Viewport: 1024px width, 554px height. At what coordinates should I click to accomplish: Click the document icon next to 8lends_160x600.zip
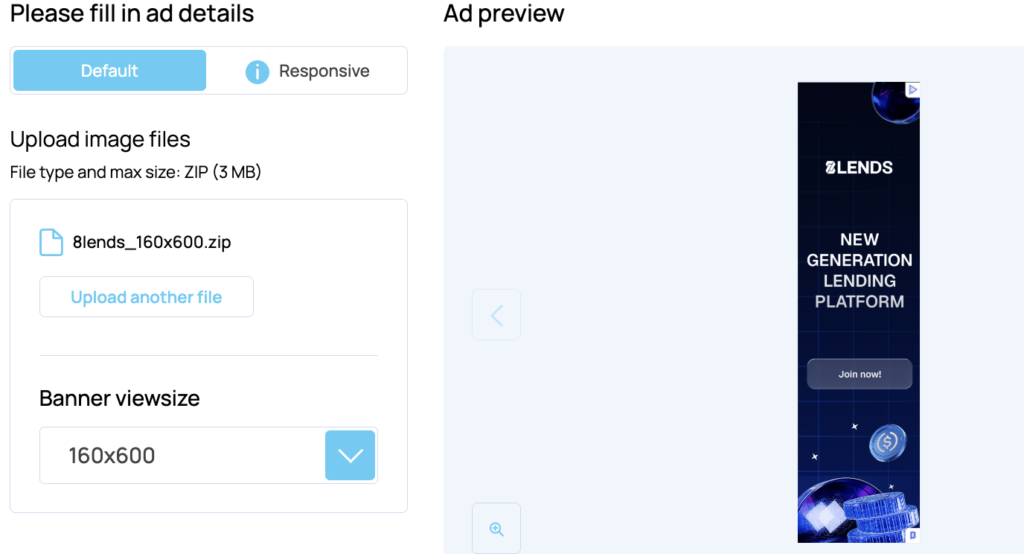pyautogui.click(x=51, y=242)
